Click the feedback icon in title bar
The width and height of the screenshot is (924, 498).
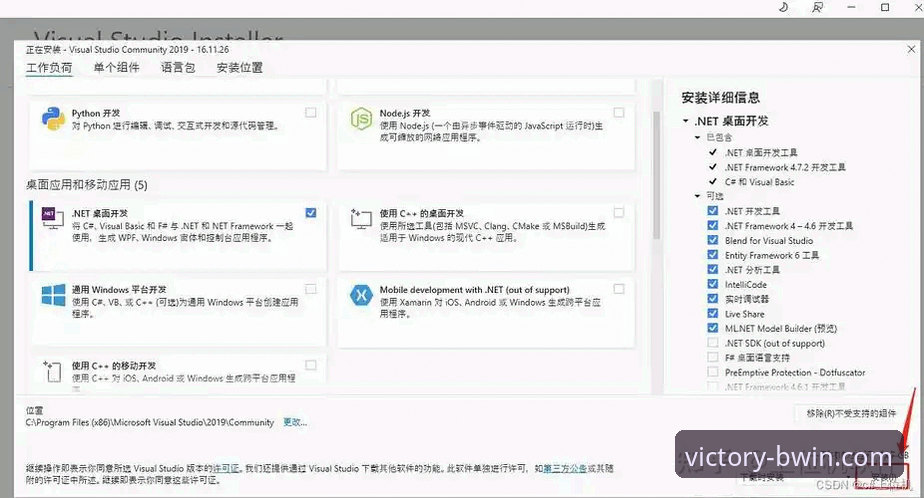pyautogui.click(x=817, y=7)
